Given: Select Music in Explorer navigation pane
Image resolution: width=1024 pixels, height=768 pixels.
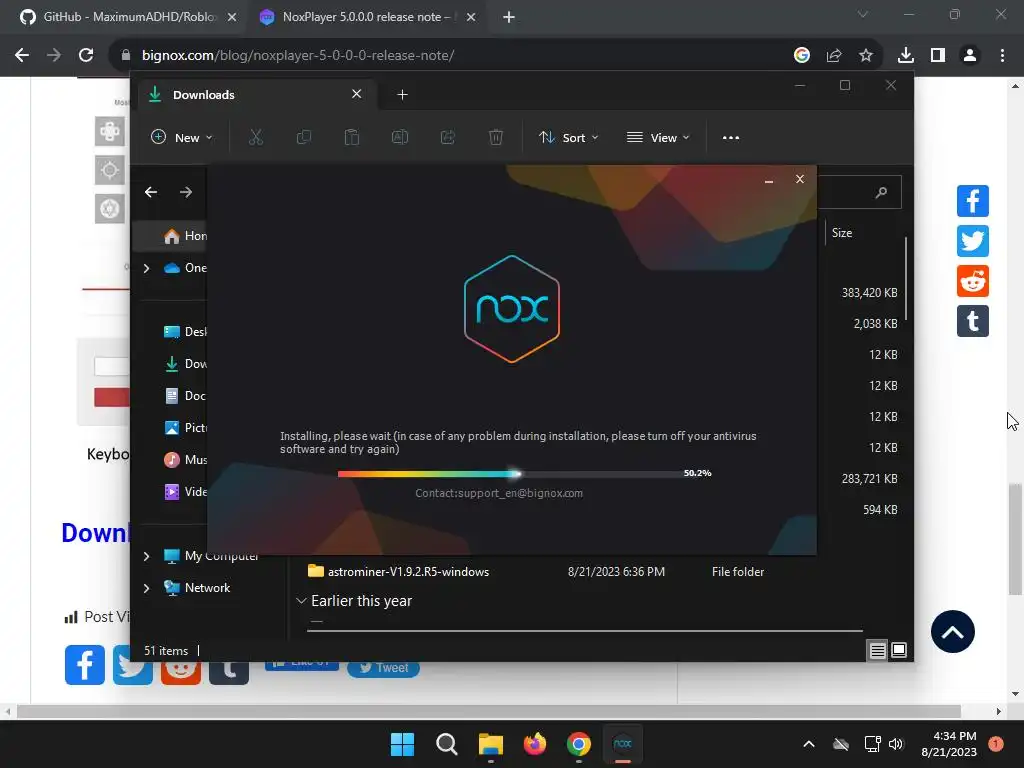Looking at the screenshot, I should tap(185, 460).
